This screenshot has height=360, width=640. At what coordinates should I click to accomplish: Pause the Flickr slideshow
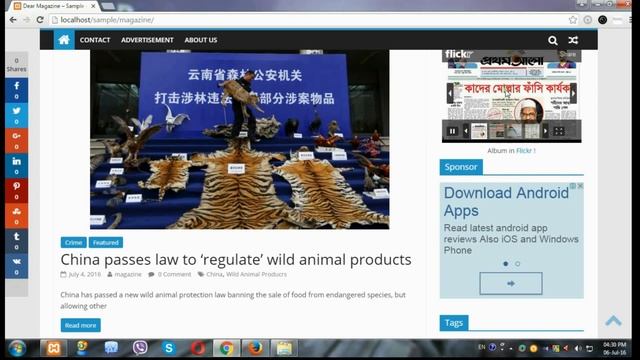(x=452, y=131)
